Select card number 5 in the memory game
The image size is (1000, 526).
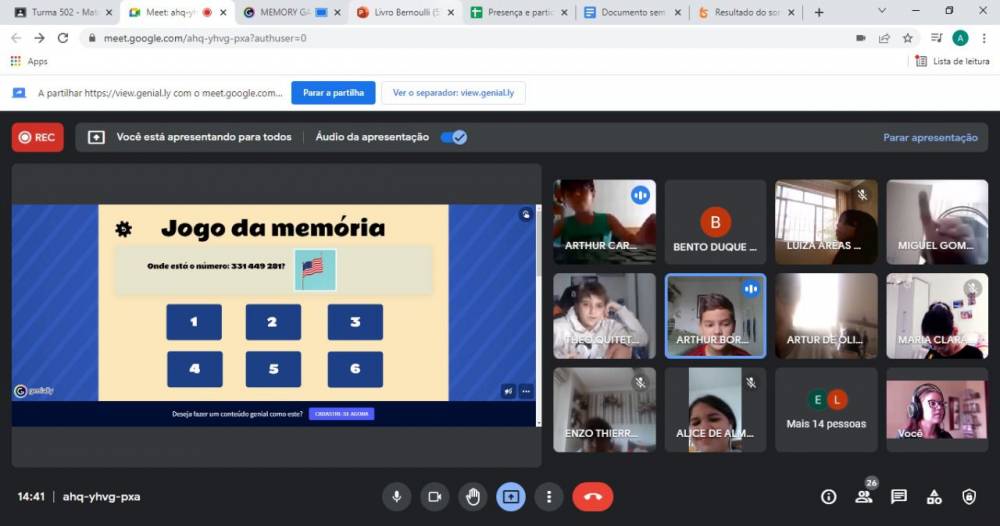[x=274, y=369]
